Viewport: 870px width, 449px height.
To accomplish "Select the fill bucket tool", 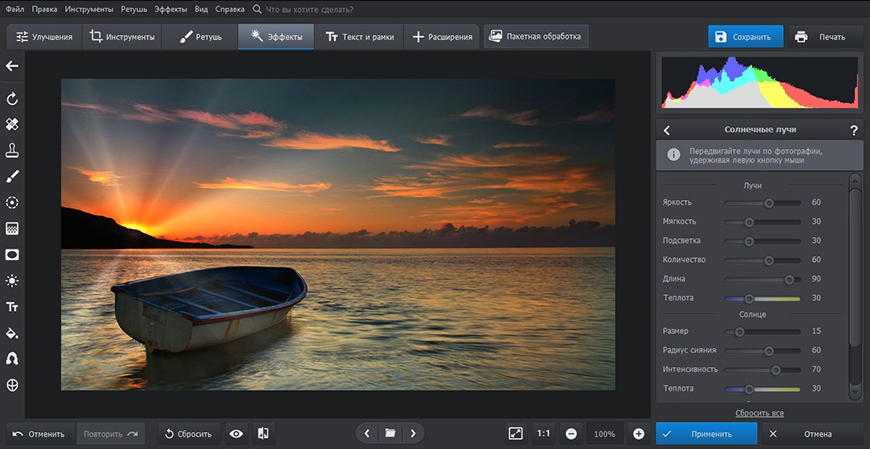I will pyautogui.click(x=12, y=333).
